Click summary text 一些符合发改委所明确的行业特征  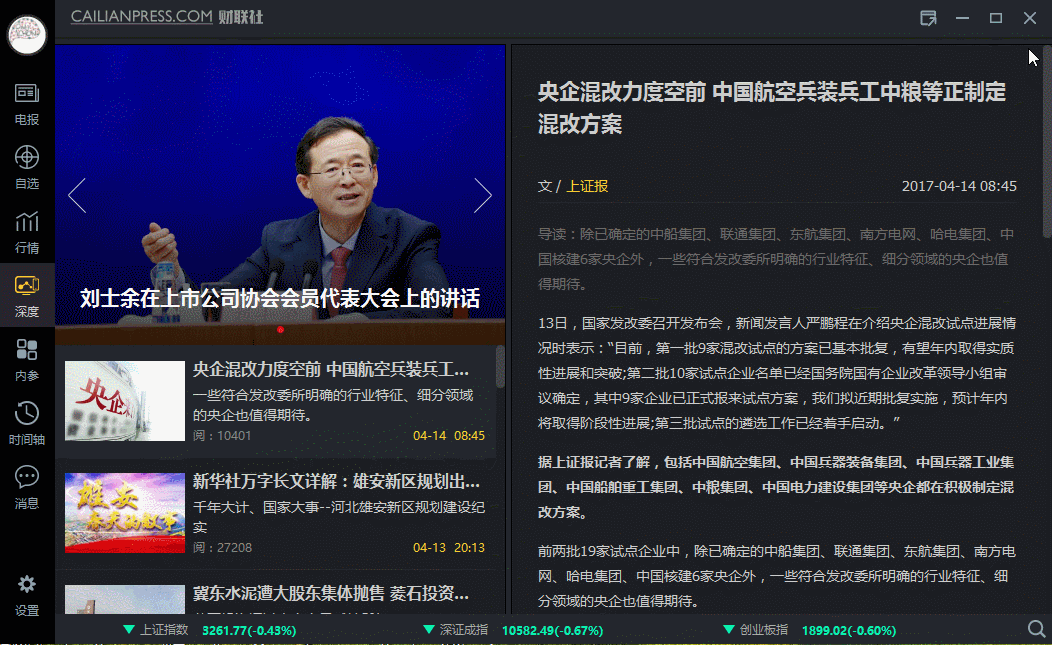(333, 405)
